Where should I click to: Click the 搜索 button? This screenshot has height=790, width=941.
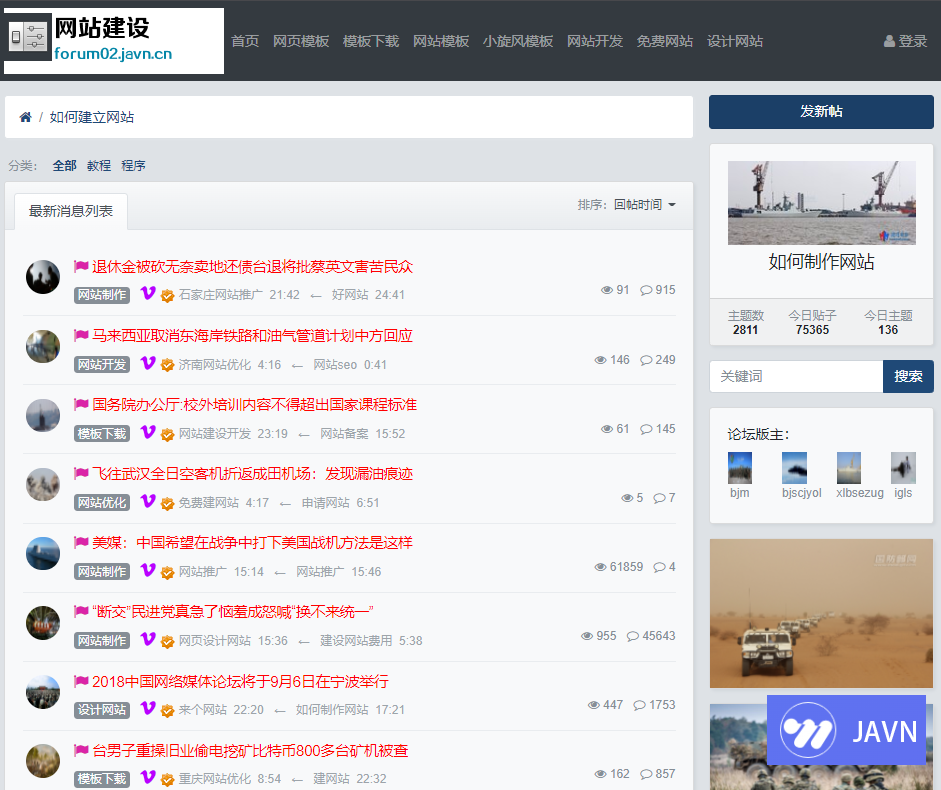908,376
